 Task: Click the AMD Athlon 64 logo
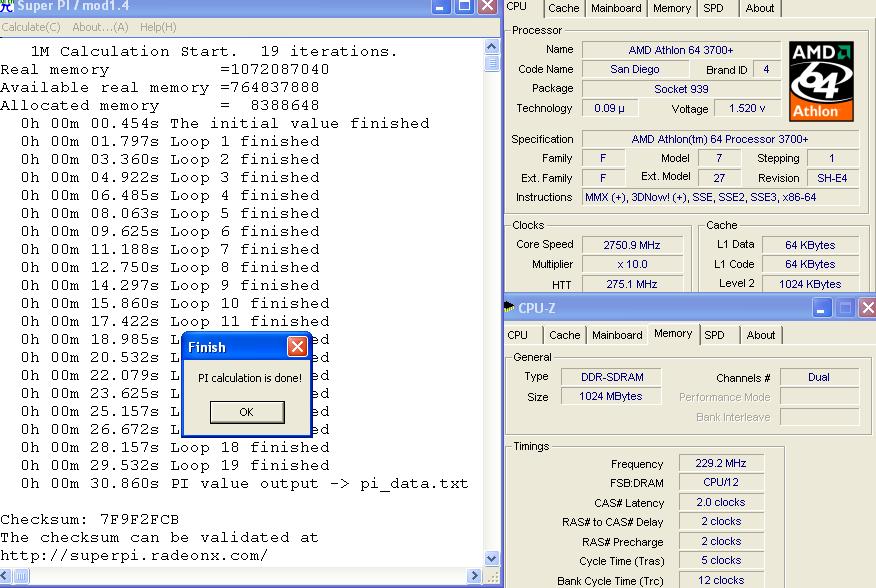coord(821,81)
